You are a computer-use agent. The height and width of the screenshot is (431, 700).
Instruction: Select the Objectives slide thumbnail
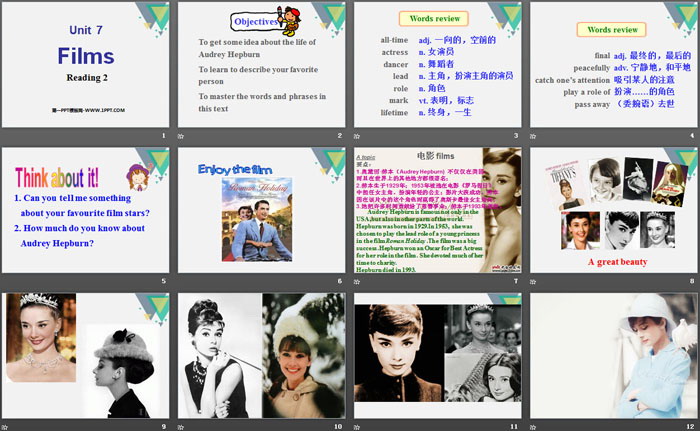(x=260, y=64)
